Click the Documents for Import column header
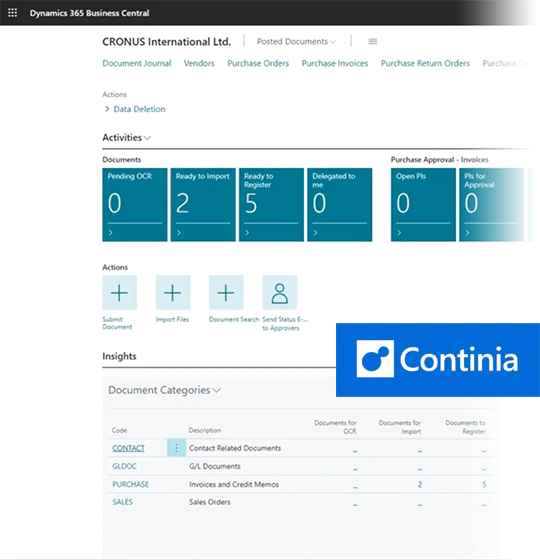This screenshot has width=540, height=560. [x=400, y=427]
